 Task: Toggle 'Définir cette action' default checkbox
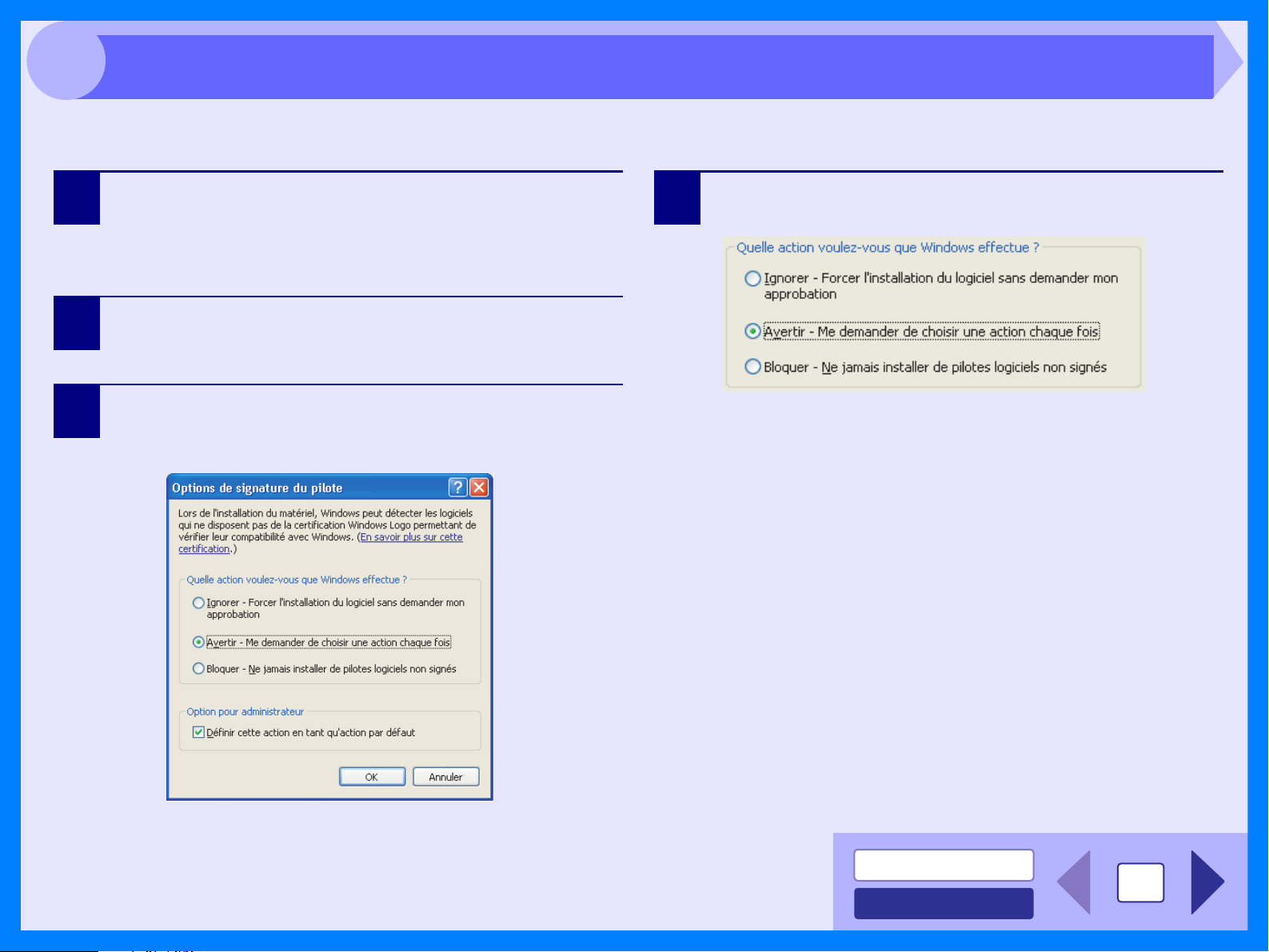coord(198,732)
